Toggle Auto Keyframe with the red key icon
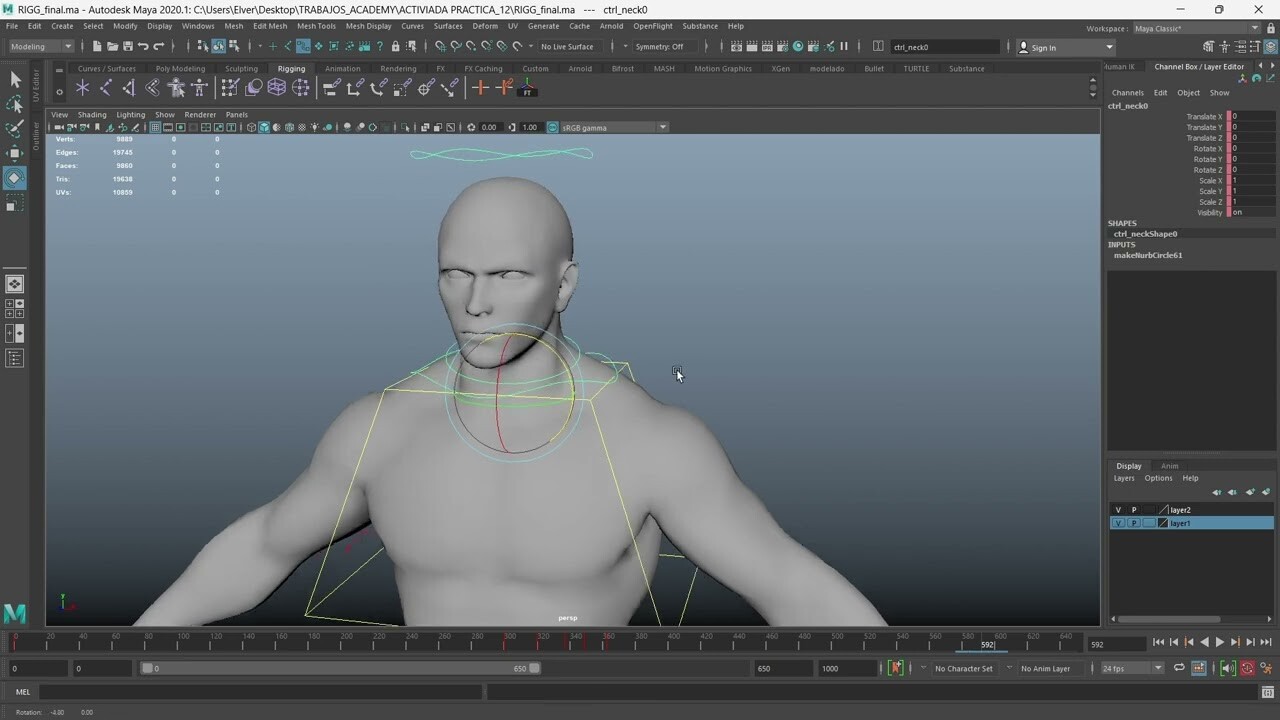 (1247, 668)
